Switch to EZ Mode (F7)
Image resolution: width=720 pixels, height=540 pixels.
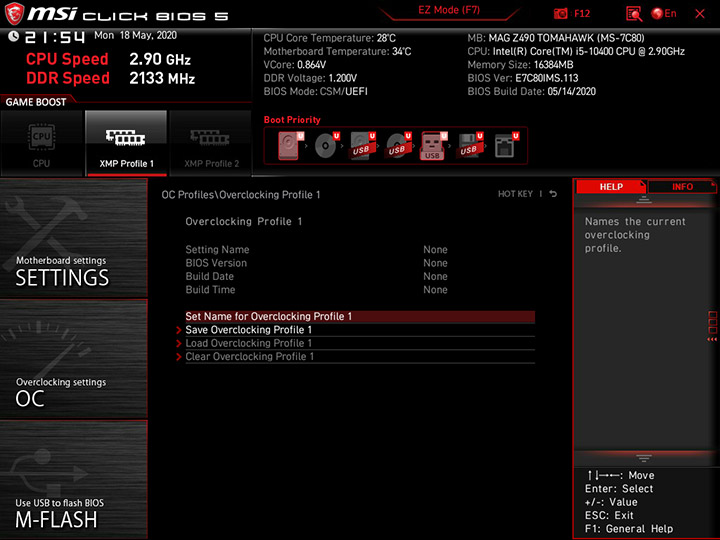tap(449, 10)
